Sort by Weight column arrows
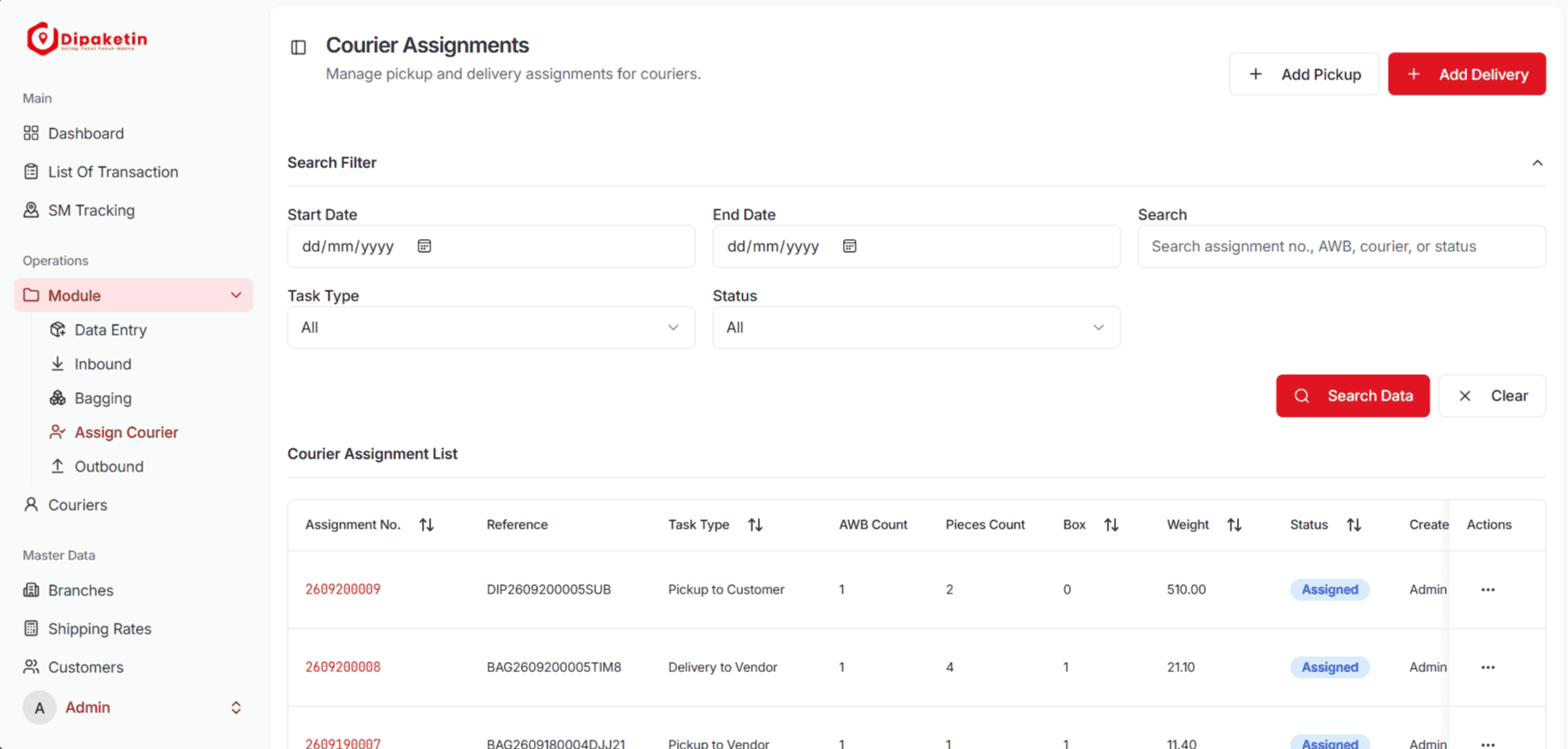 coord(1234,524)
